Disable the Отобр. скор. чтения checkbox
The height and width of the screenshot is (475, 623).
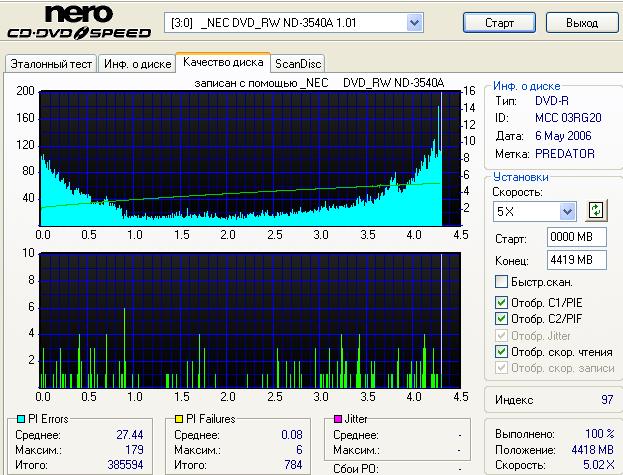click(502, 351)
